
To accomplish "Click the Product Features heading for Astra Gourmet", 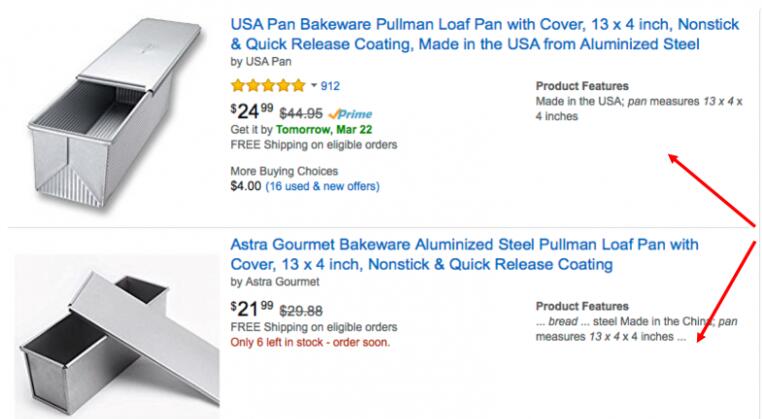I will [582, 307].
